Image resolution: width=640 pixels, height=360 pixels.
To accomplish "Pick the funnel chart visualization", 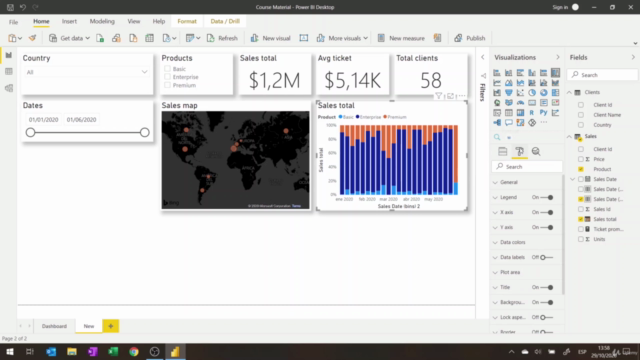I will [509, 93].
